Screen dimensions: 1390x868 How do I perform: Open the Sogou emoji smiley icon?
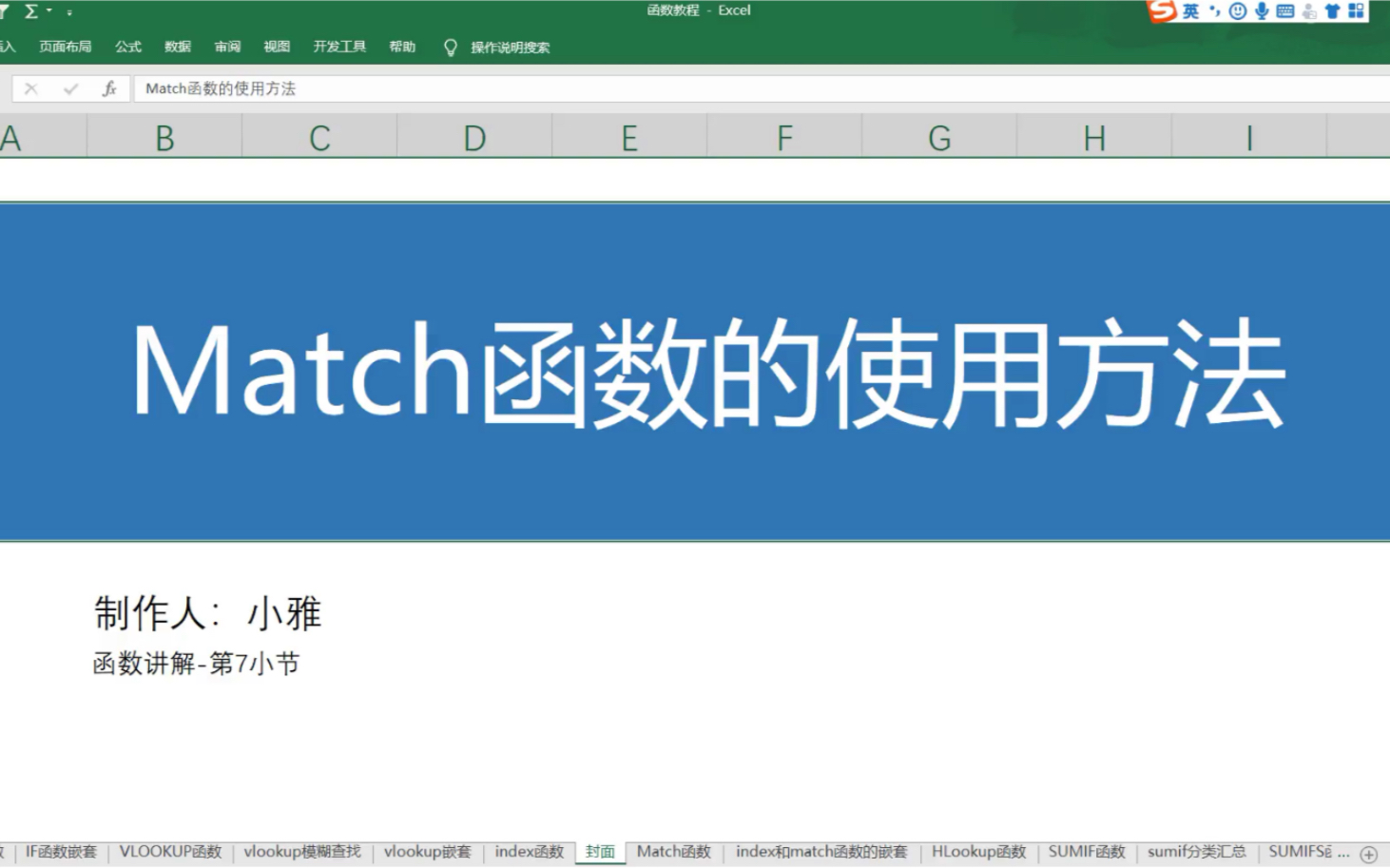tap(1237, 11)
